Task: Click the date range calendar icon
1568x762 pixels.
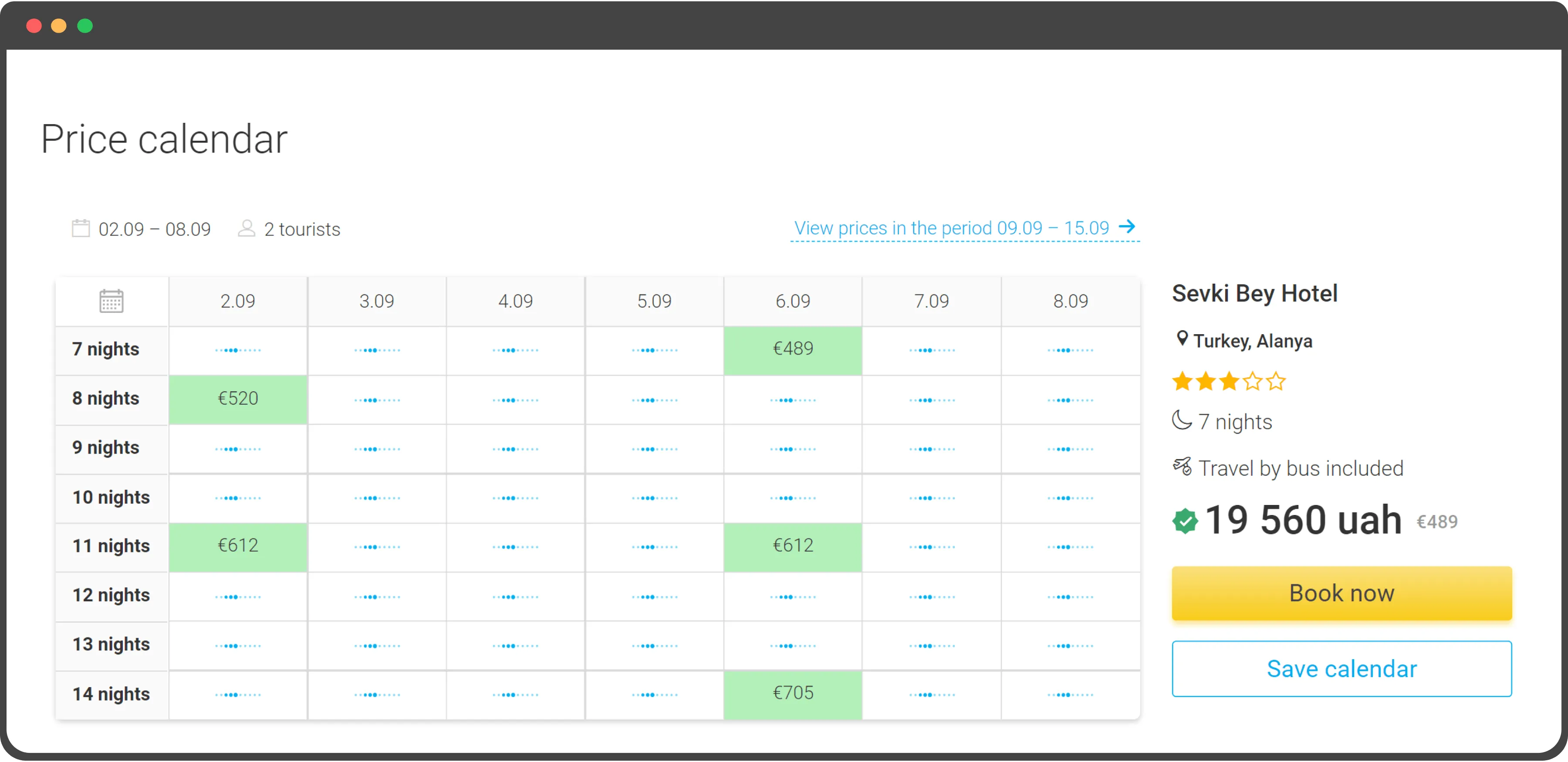Action: point(81,228)
